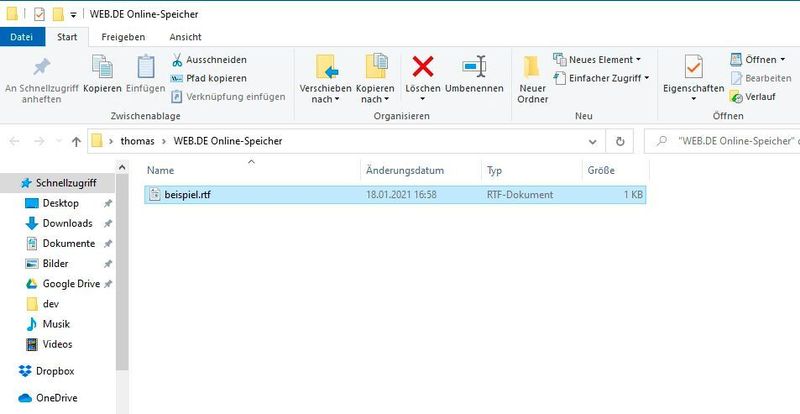Open quick access toolbar customize dropdown
Image resolution: width=800 pixels, height=414 pixels.
[x=73, y=15]
